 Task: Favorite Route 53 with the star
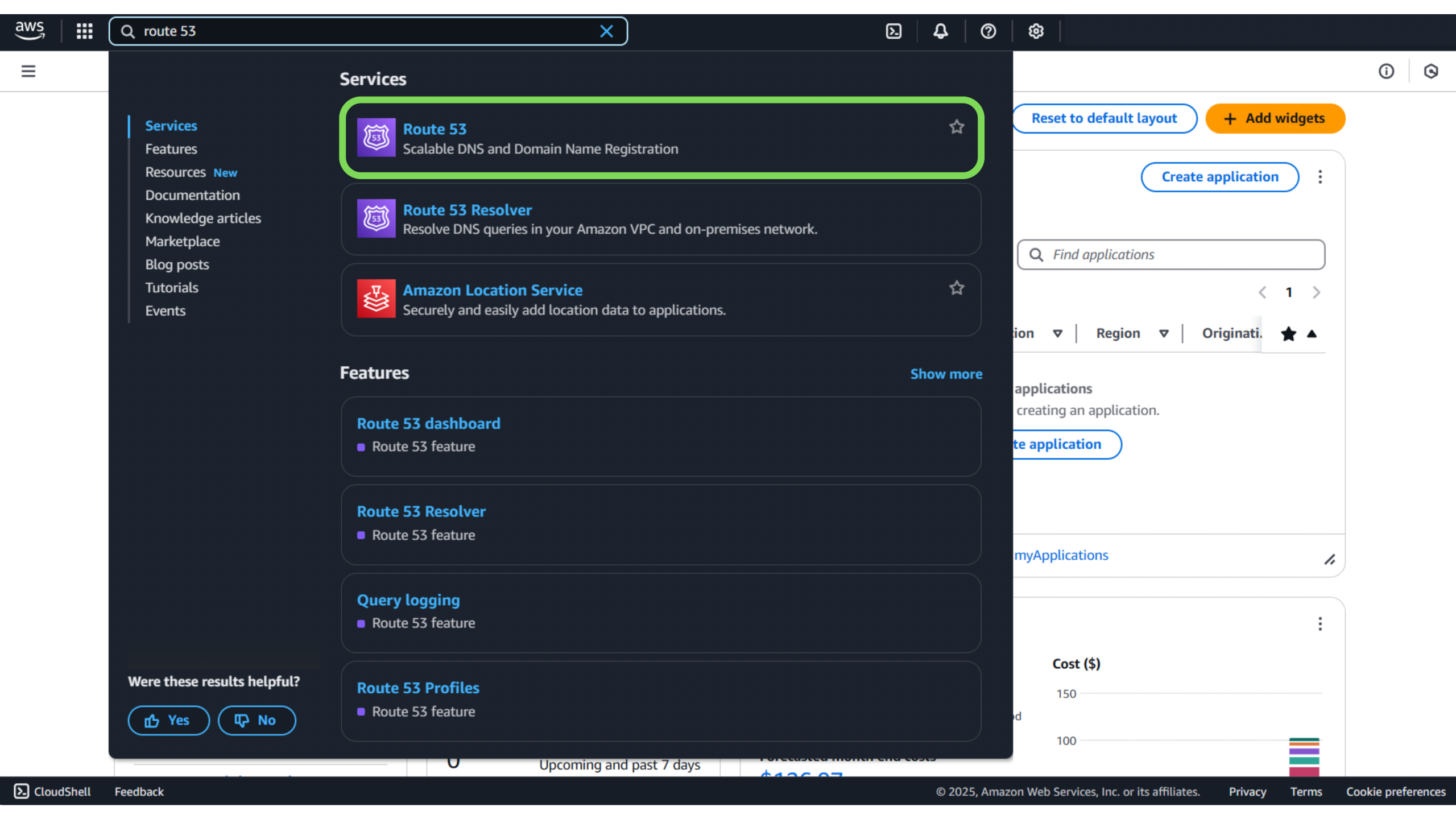tap(957, 127)
